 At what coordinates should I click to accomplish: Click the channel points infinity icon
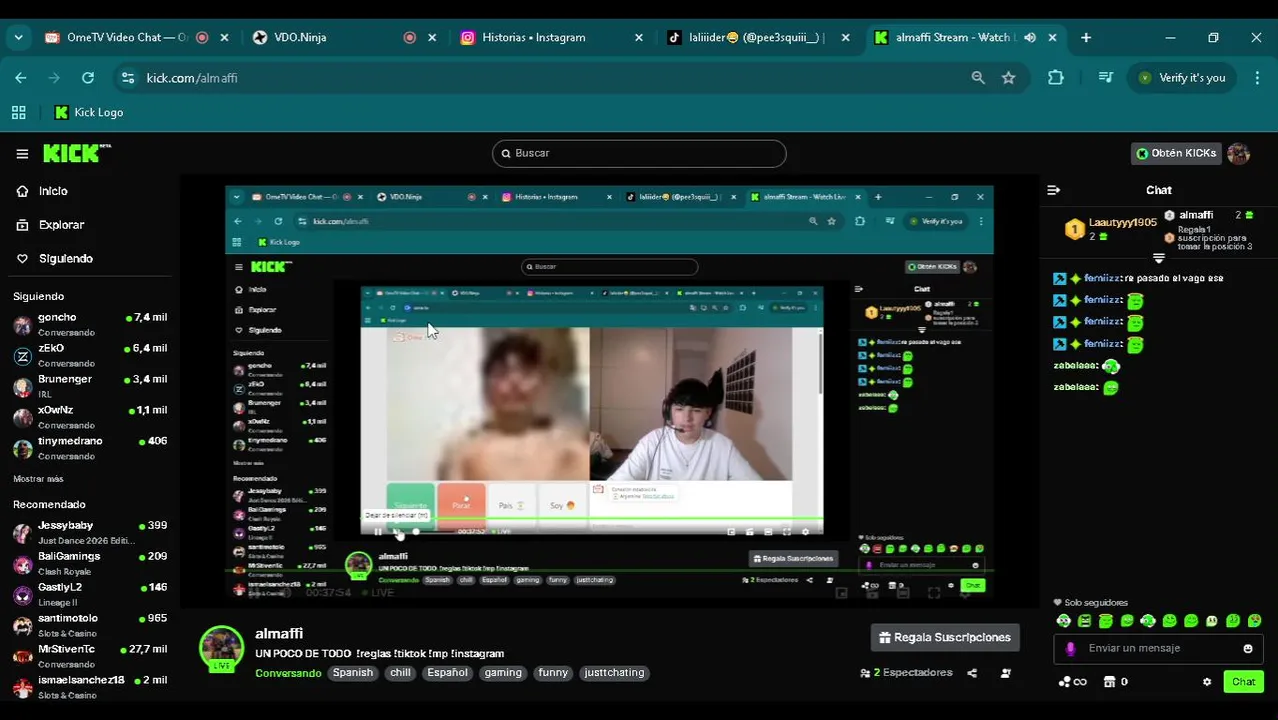click(x=1073, y=682)
